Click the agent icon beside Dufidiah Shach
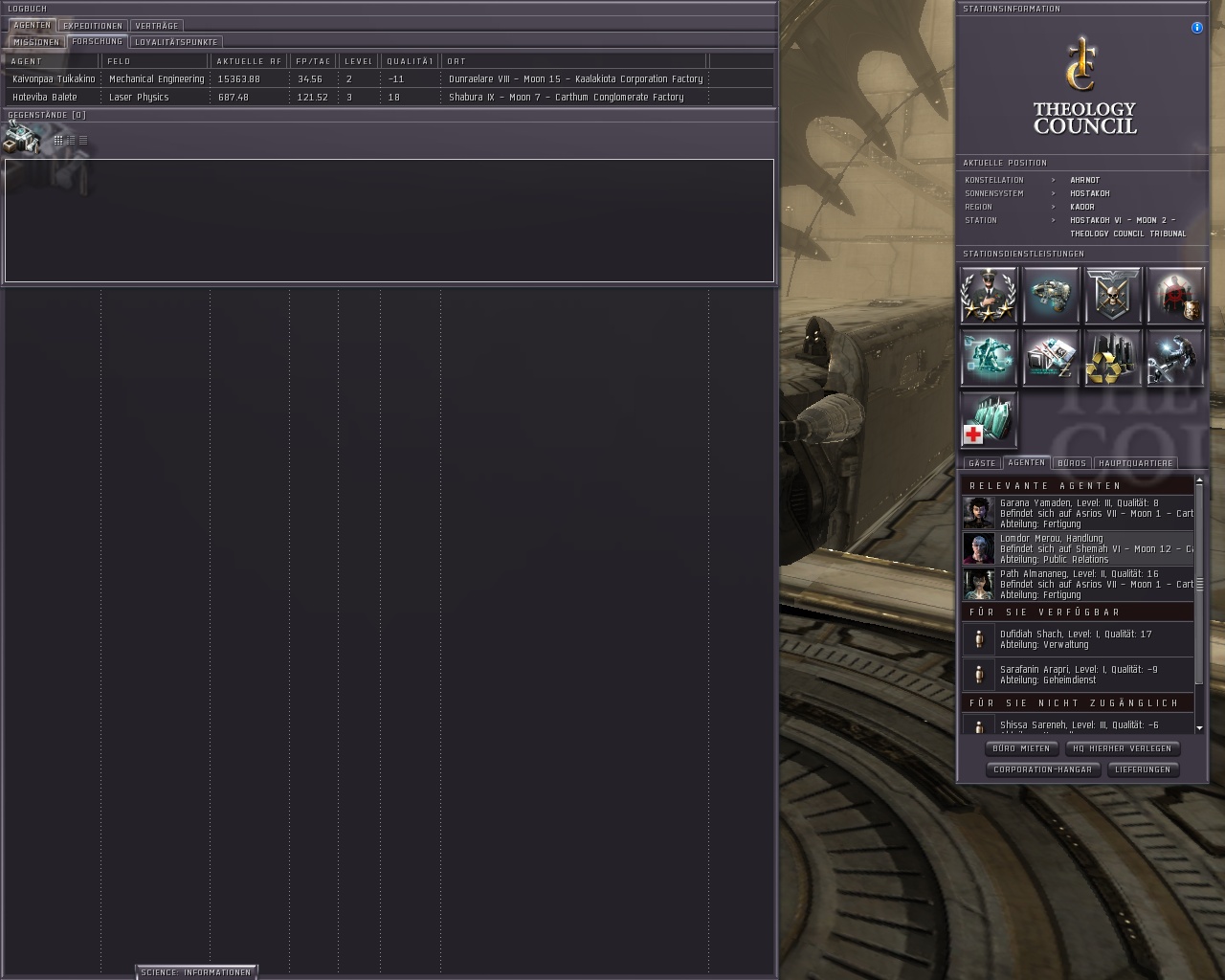The image size is (1225, 980). (979, 639)
